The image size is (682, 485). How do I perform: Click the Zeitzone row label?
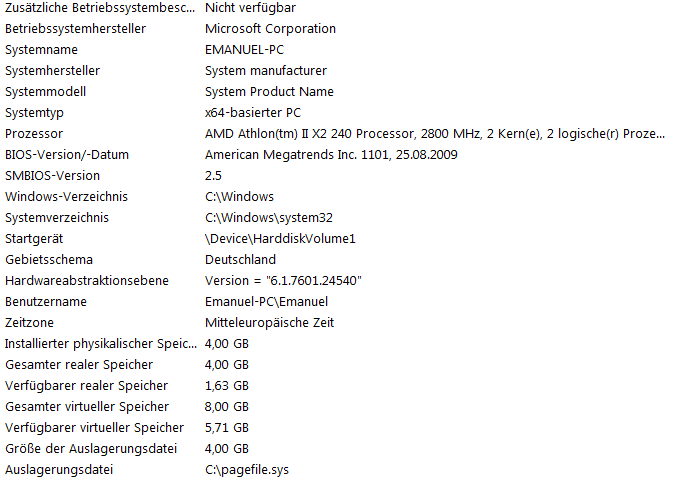(29, 323)
